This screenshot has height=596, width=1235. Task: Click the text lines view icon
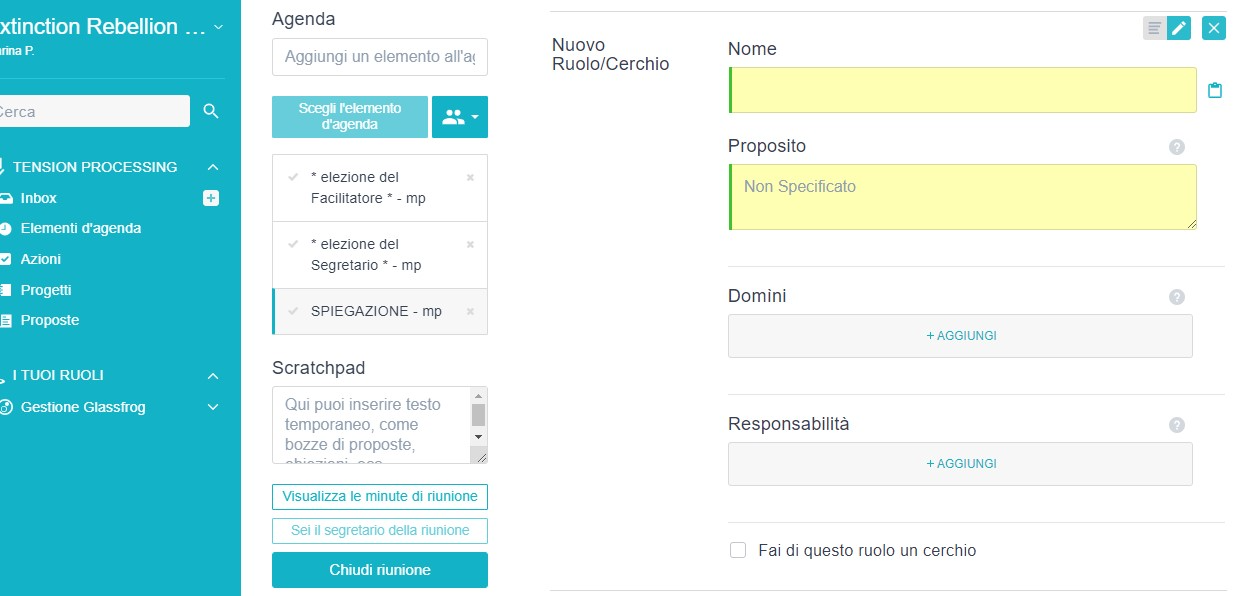point(1154,28)
